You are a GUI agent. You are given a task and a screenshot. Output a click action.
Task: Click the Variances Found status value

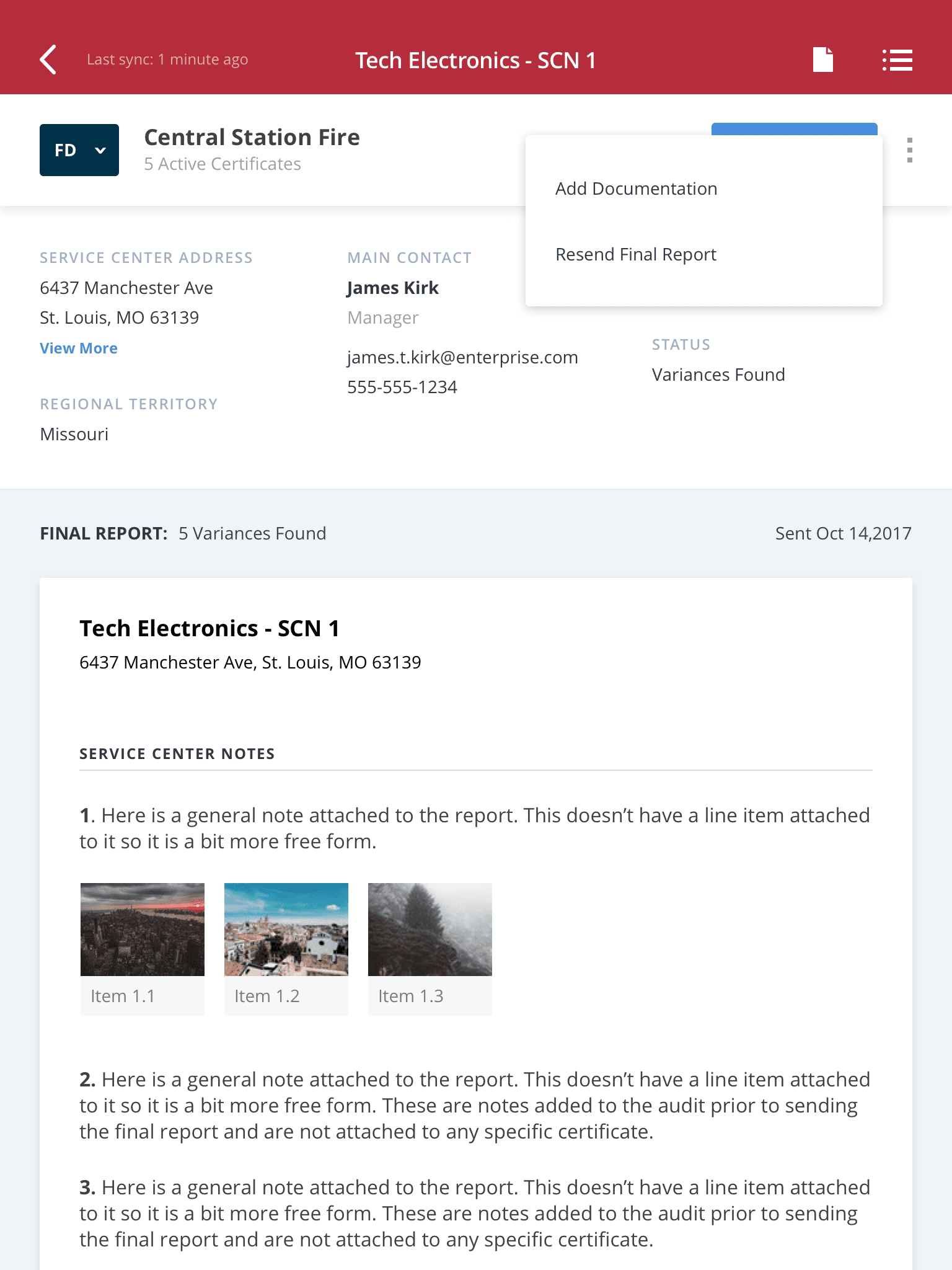tap(718, 375)
